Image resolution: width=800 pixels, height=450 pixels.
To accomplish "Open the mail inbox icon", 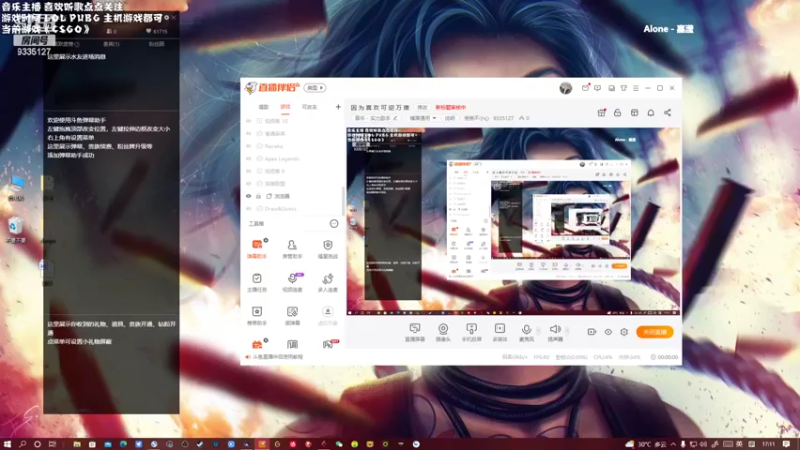I will pyautogui.click(x=585, y=88).
